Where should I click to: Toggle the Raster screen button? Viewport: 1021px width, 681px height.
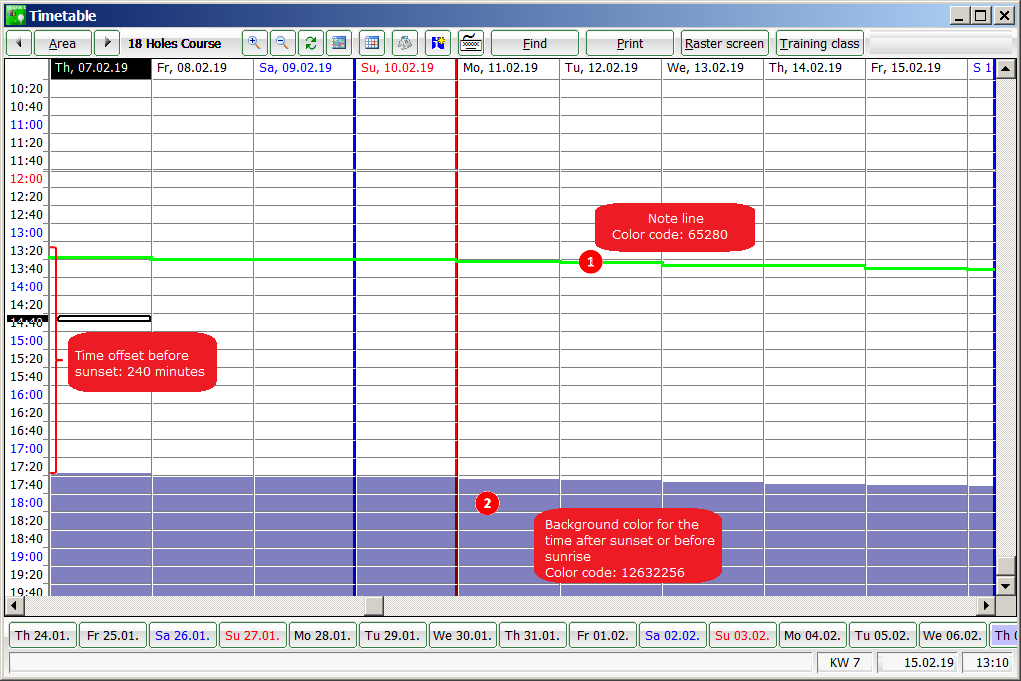[x=724, y=43]
